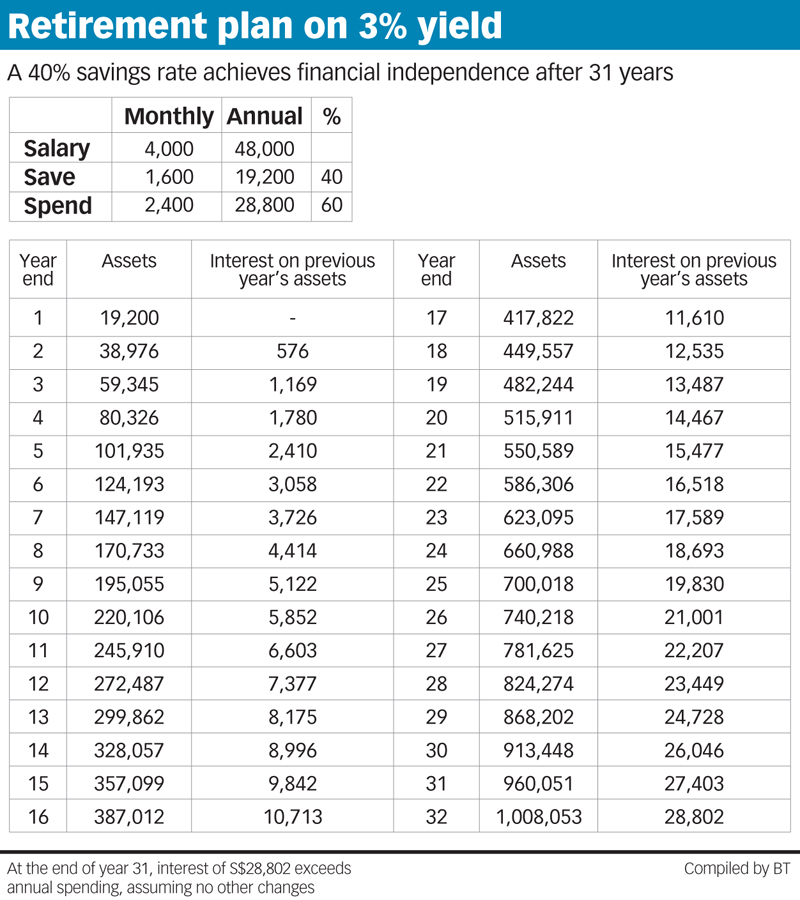Select the Save row label

tap(49, 177)
